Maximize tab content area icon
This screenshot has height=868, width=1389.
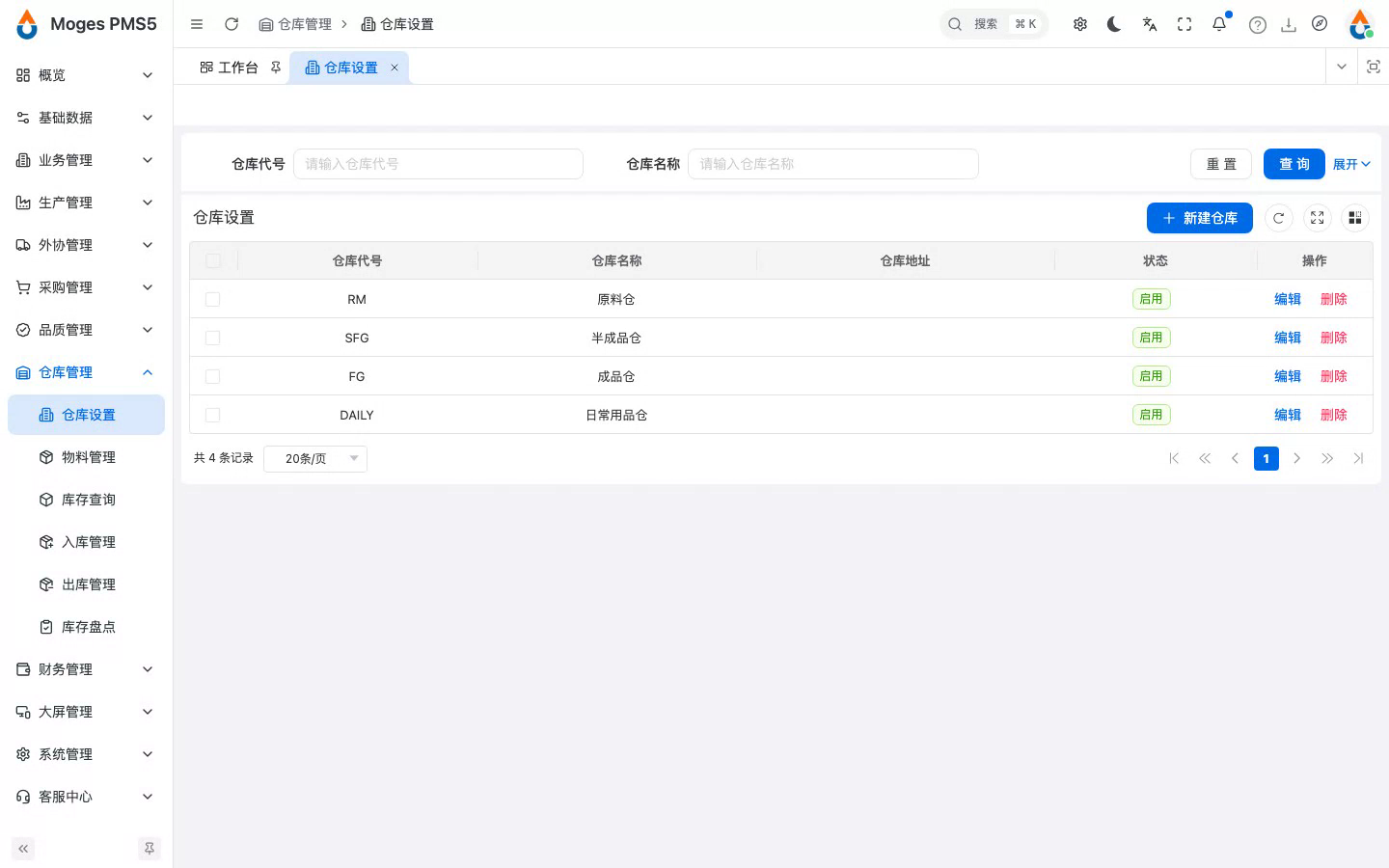(1374, 67)
